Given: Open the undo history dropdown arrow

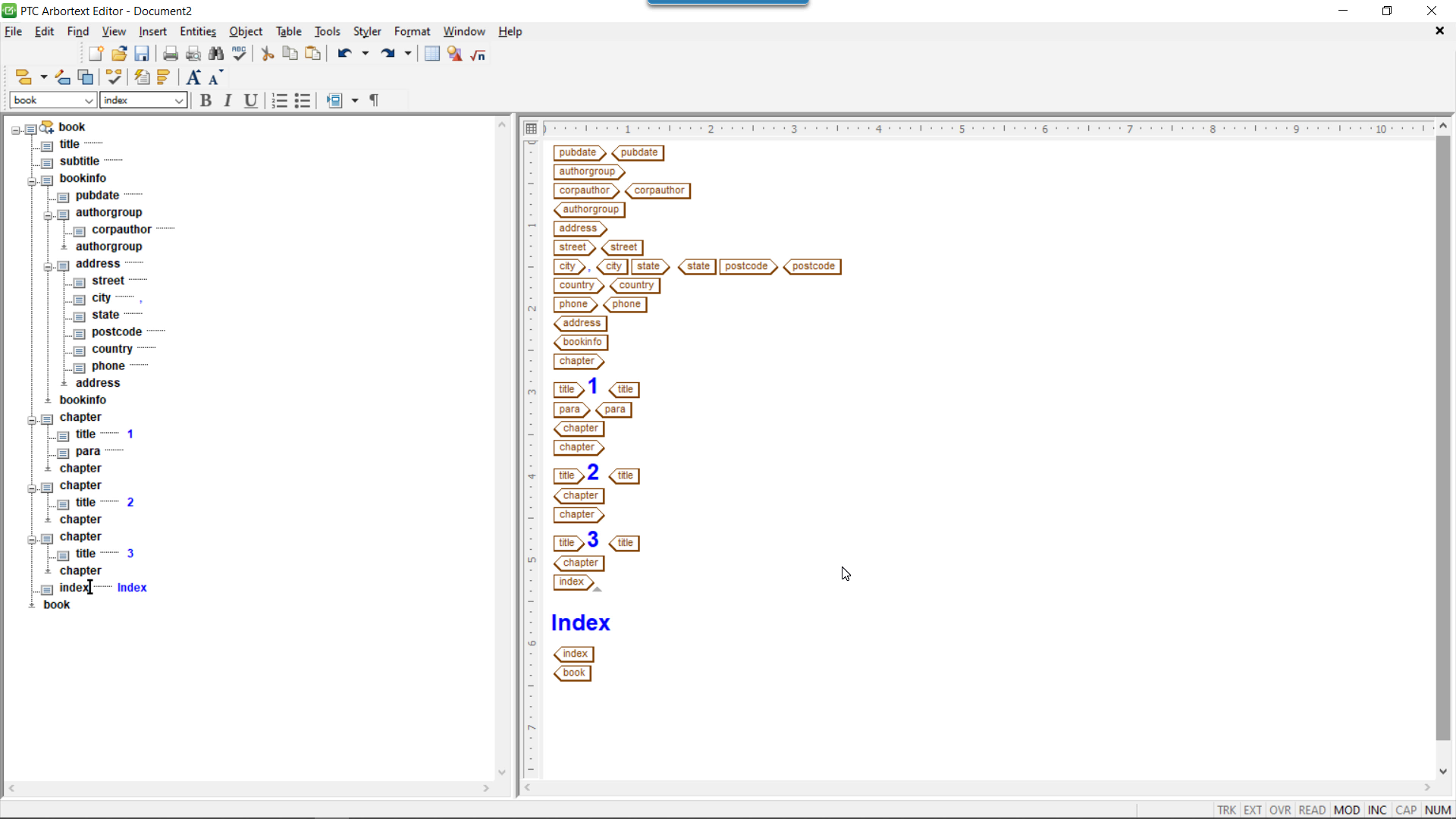Looking at the screenshot, I should pos(366,54).
